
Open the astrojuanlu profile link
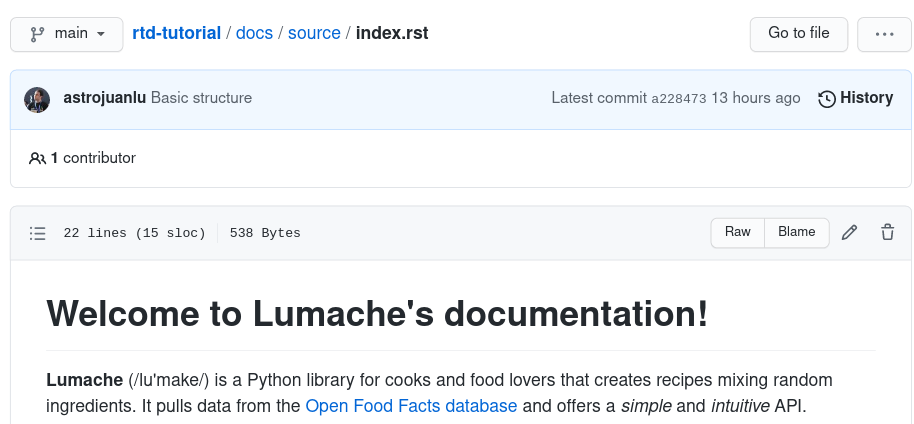(x=104, y=98)
